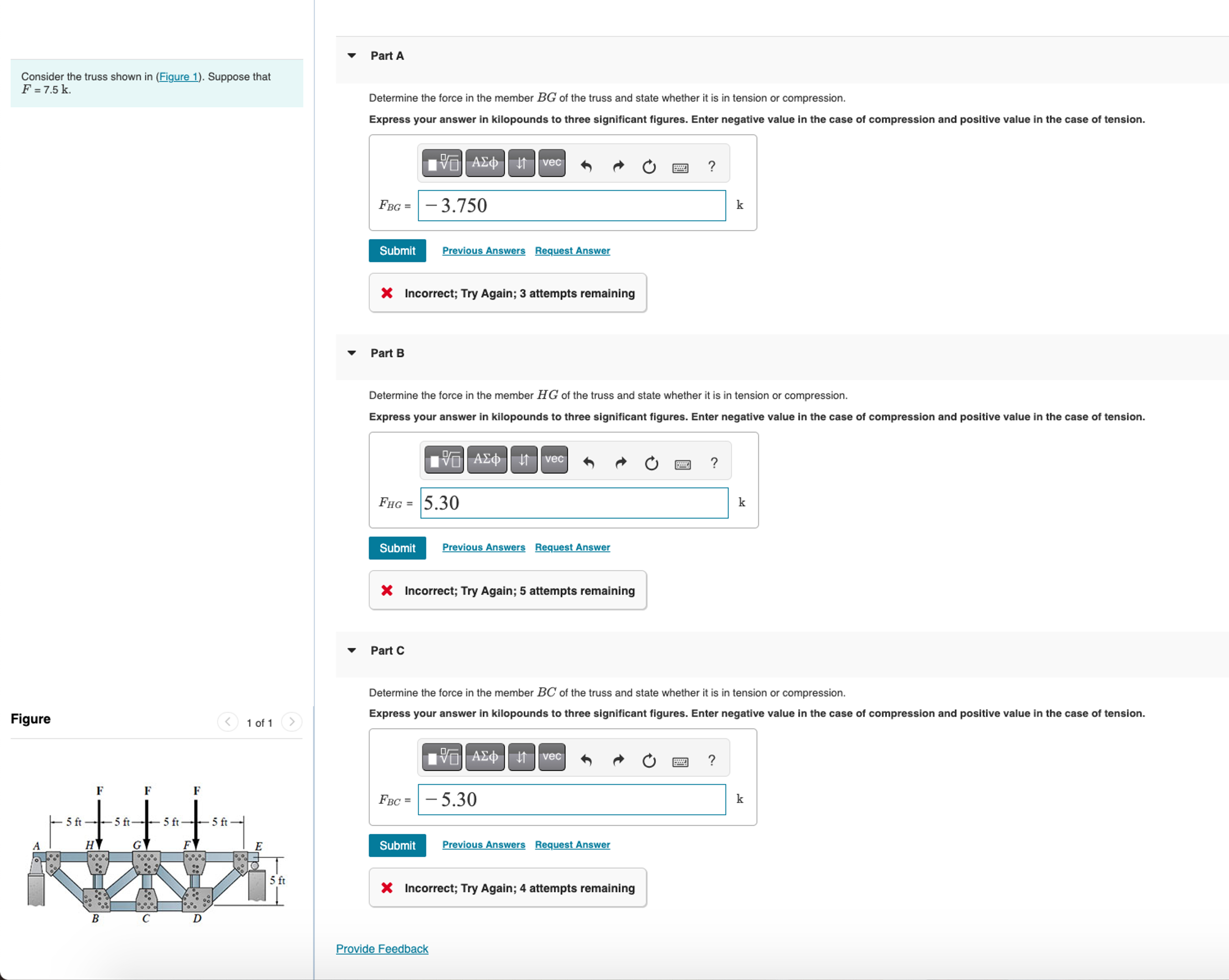Screen dimensions: 1229x980
Task: Click the templates square-root icon in Part B
Action: 444,460
